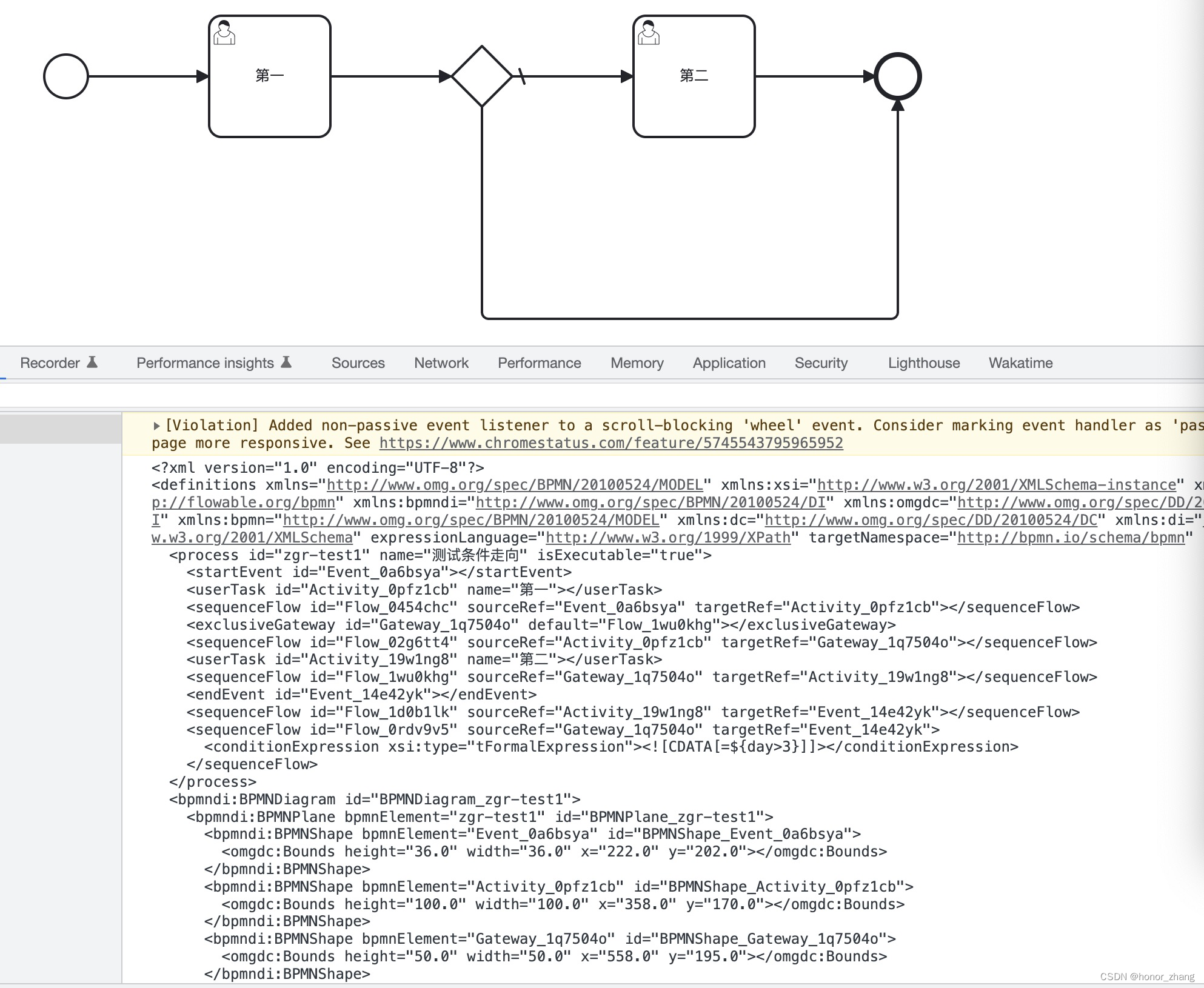
Task: Open the chromestatus.com feature link
Action: (x=610, y=442)
